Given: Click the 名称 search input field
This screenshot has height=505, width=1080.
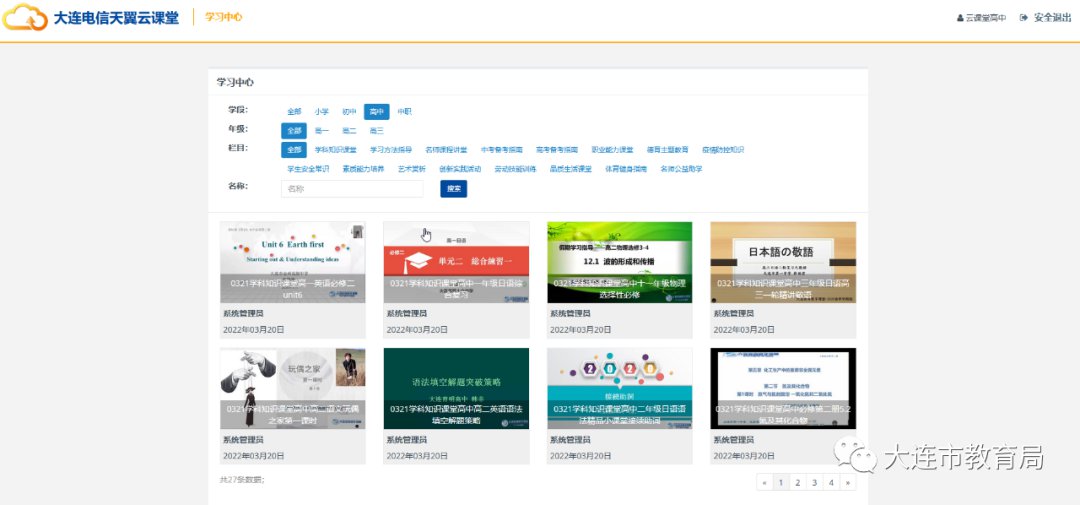Looking at the screenshot, I should click(x=351, y=188).
